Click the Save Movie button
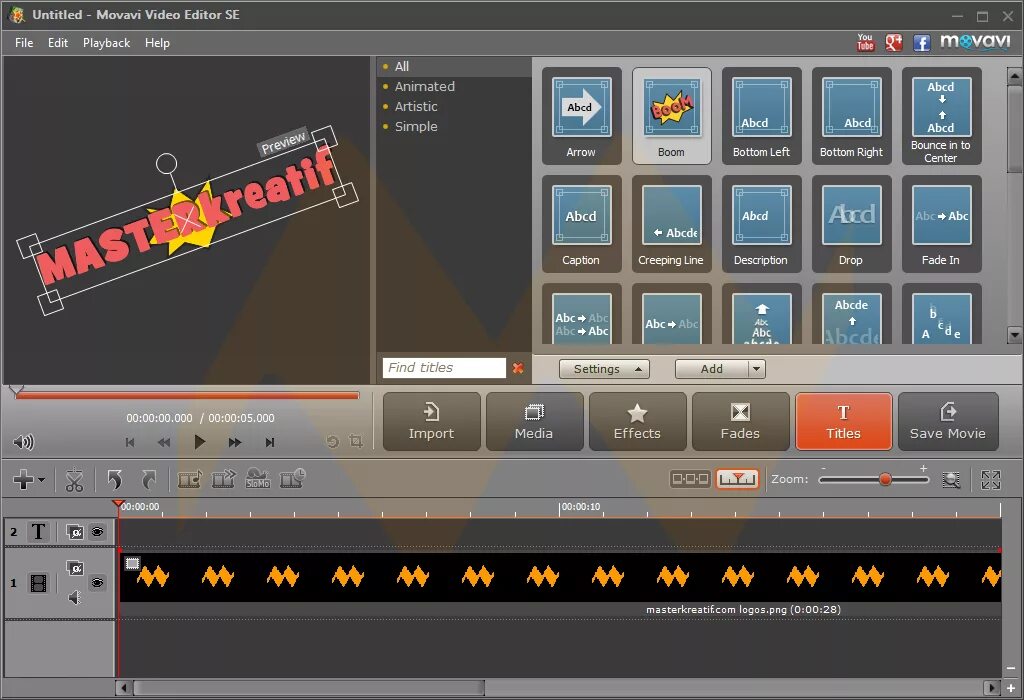Image resolution: width=1024 pixels, height=700 pixels. (x=948, y=421)
